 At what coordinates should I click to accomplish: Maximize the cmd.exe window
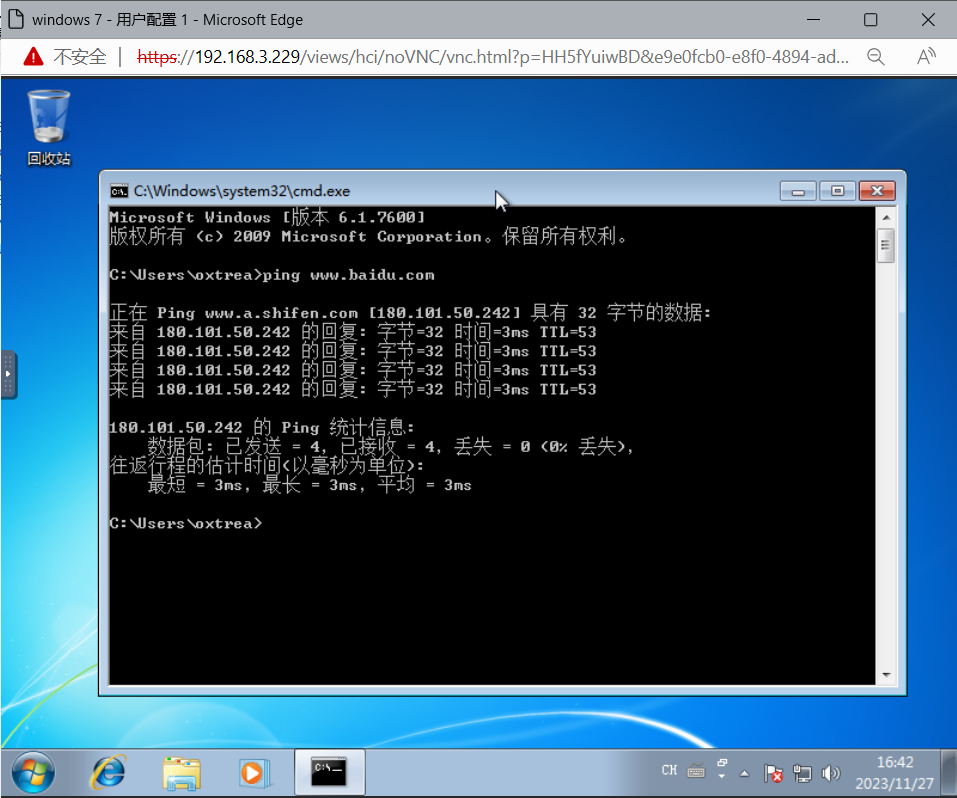(x=837, y=191)
